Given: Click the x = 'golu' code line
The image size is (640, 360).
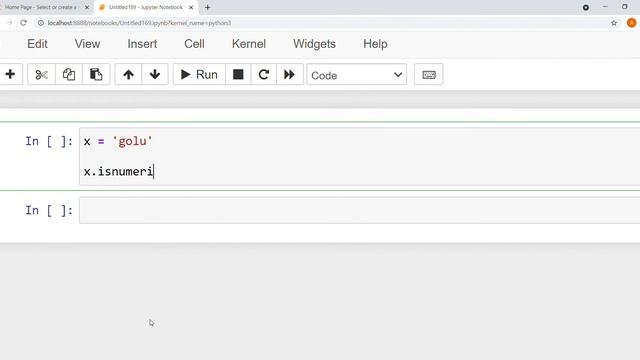Looking at the screenshot, I should [x=118, y=141].
